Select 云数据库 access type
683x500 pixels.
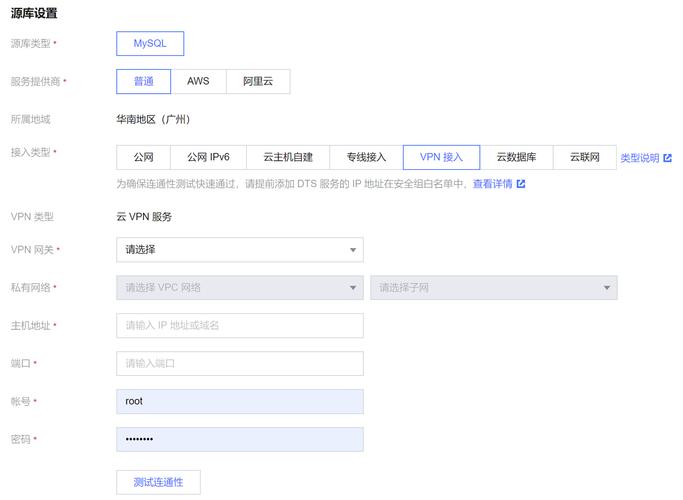(516, 157)
